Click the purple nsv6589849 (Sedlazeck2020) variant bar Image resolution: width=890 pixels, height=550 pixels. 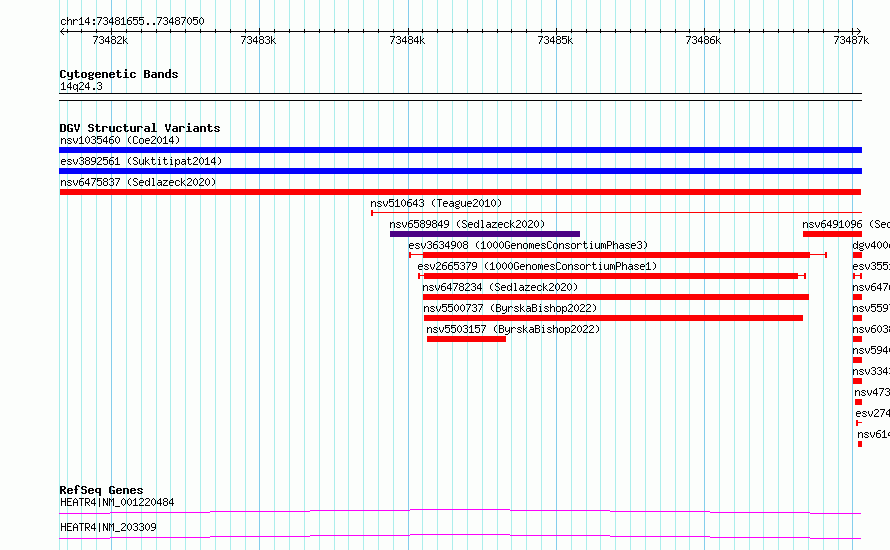tap(485, 234)
